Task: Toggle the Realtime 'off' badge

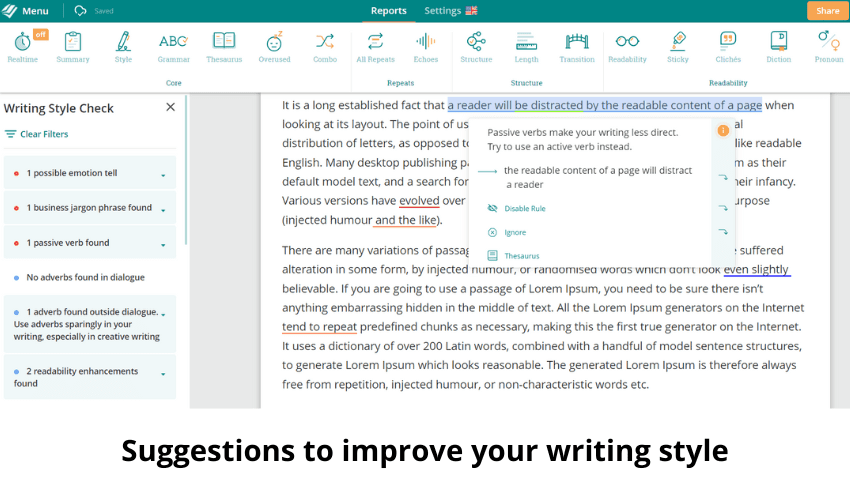Action: [41, 34]
